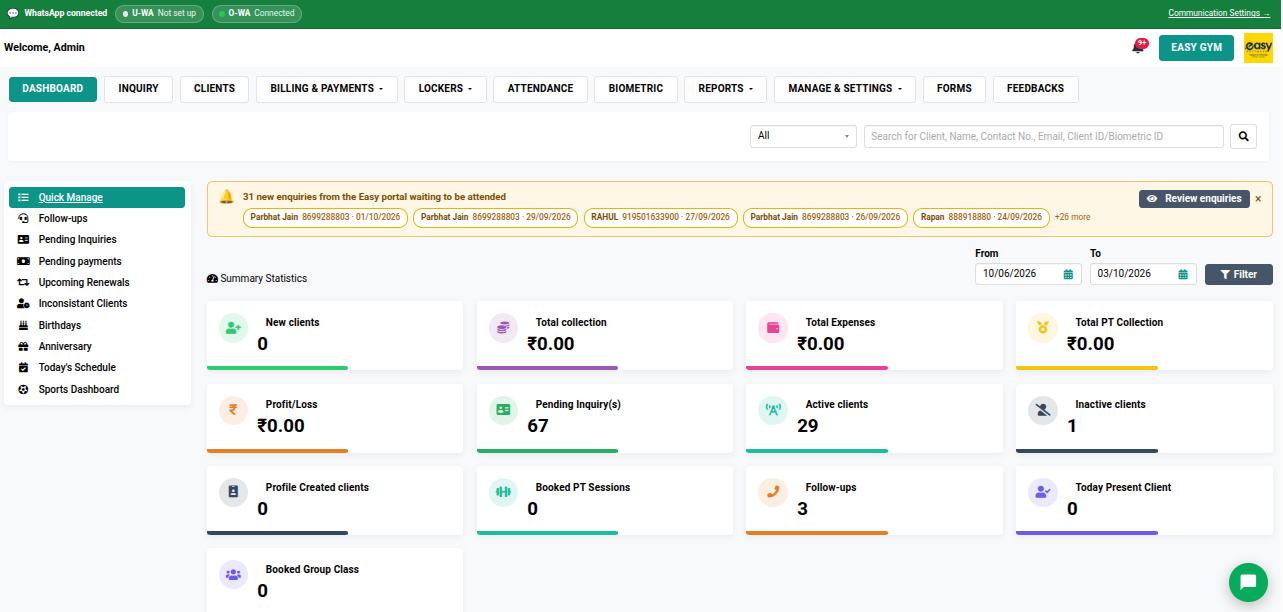Click the Easy Gym yellow logo
Viewport: 1283px width, 612px height.
pyautogui.click(x=1258, y=48)
